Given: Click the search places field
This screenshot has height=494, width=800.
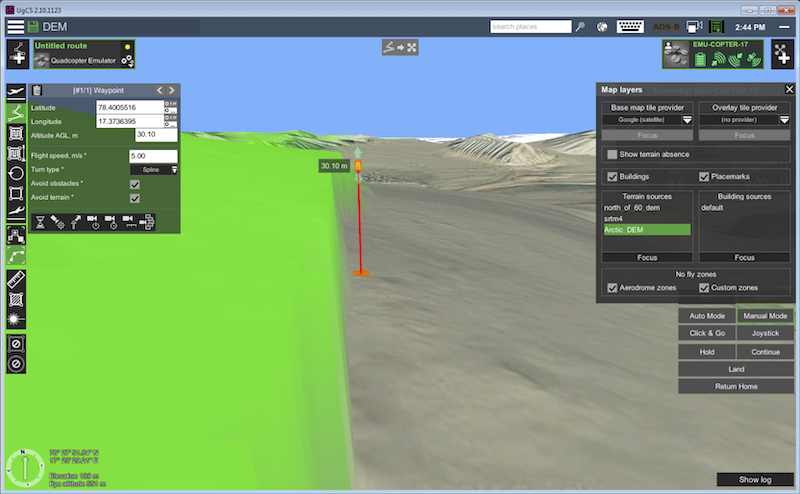Looking at the screenshot, I should pyautogui.click(x=531, y=27).
